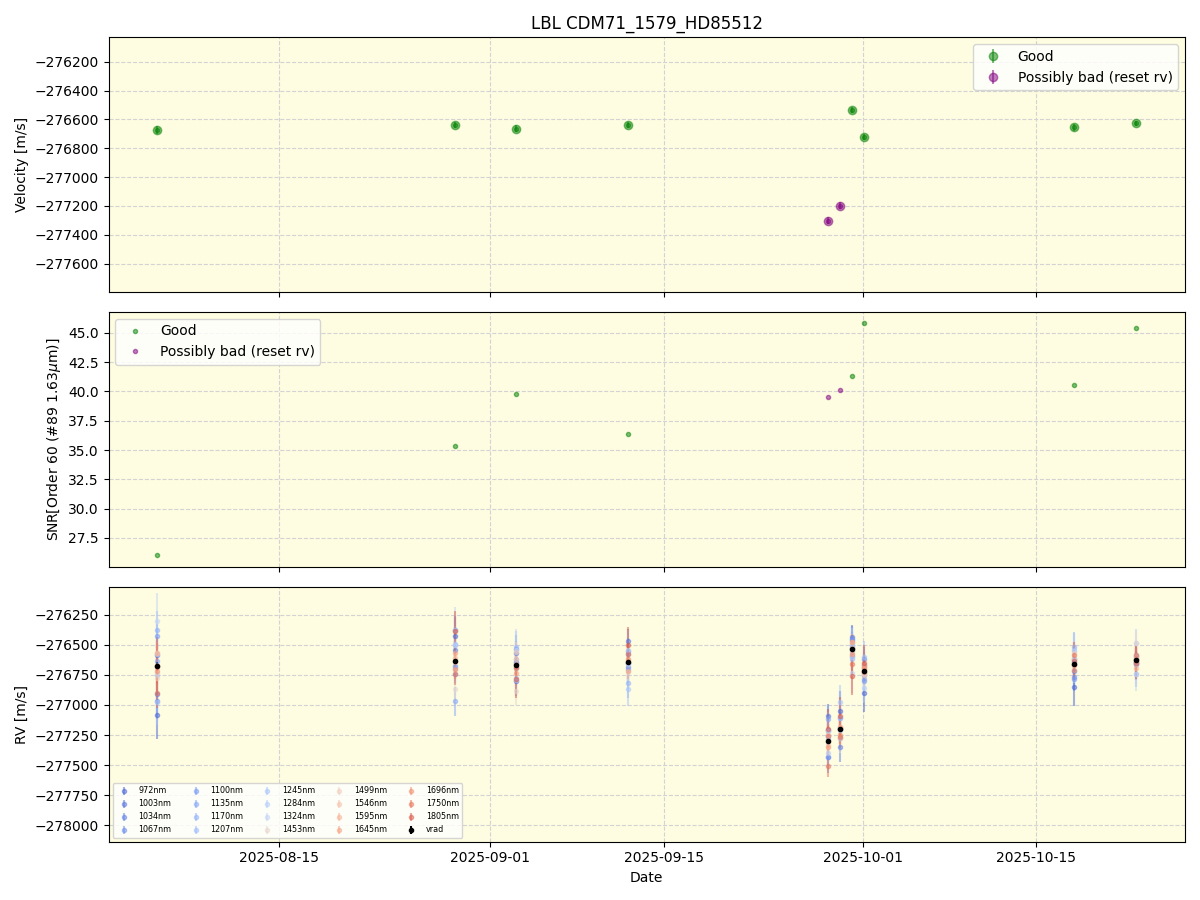Click the lowest purple velocity point near -277300
Screen dimensions: 1200x900
tap(828, 221)
